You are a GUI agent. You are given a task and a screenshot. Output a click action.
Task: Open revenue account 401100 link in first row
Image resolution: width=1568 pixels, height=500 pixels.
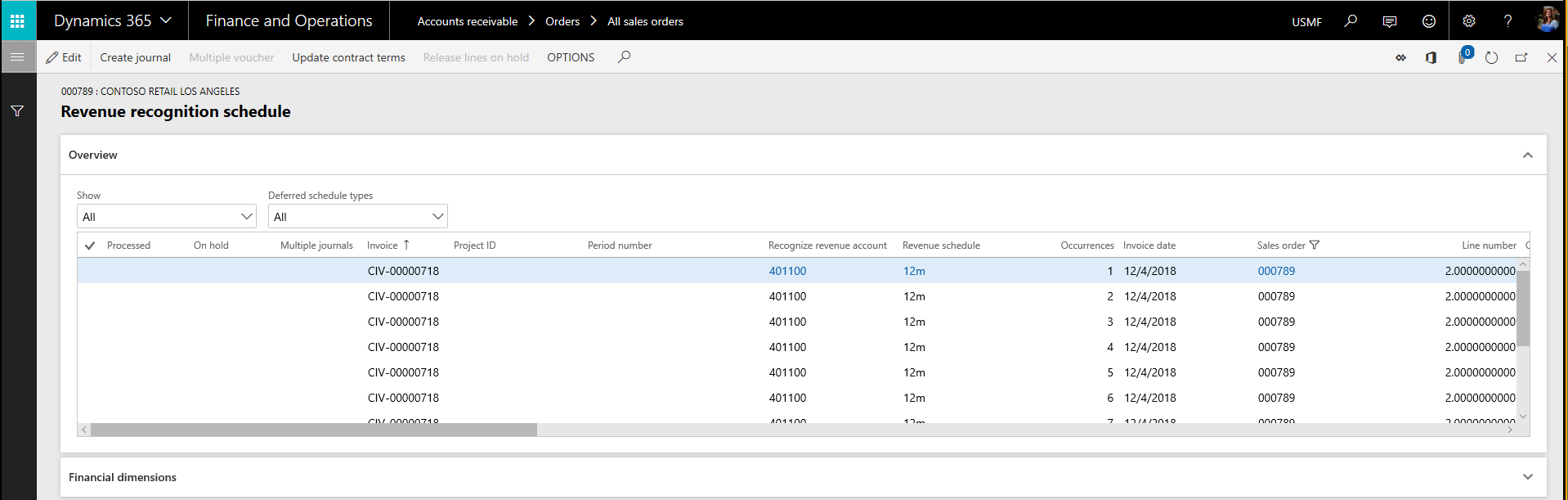pyautogui.click(x=787, y=271)
